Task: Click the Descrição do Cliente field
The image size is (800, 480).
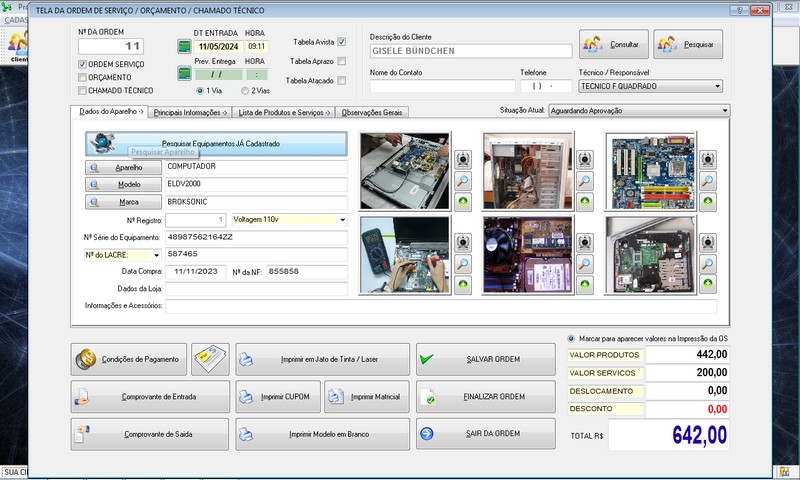Action: click(471, 51)
